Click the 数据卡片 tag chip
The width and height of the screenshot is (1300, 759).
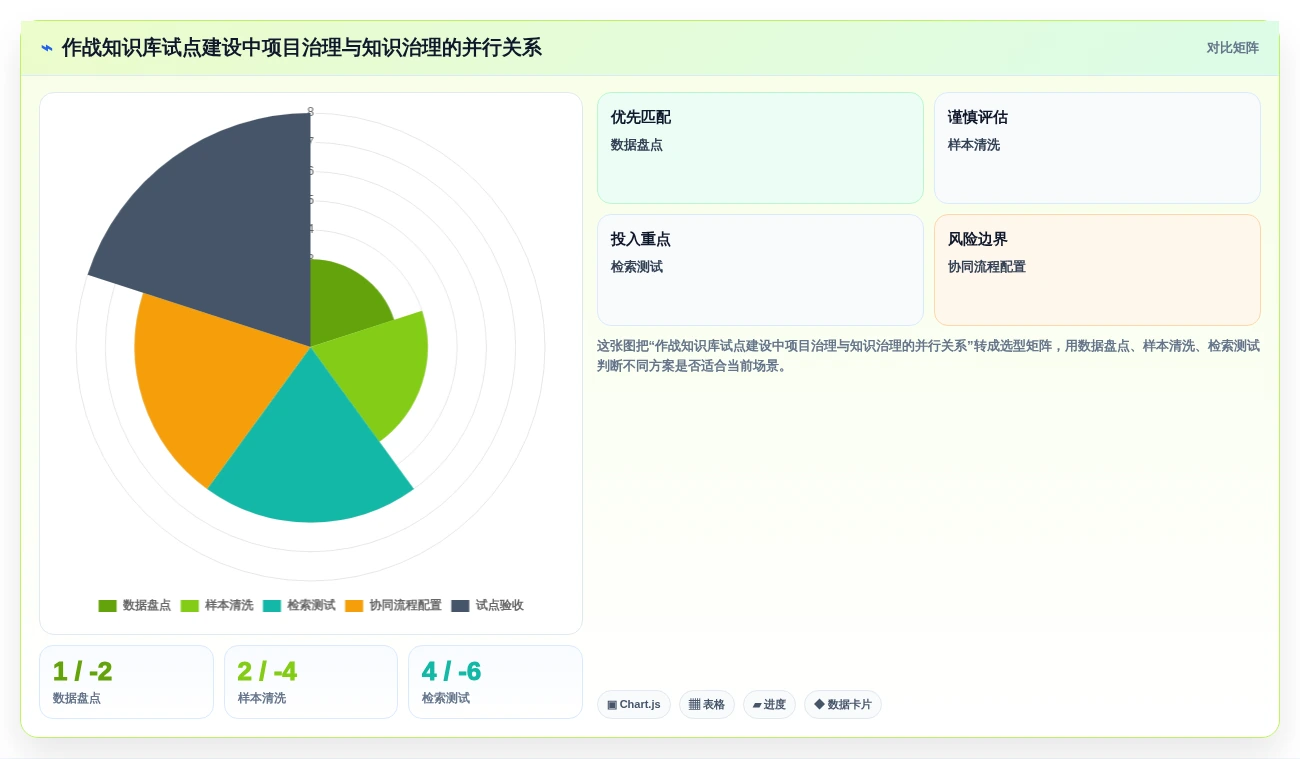843,705
